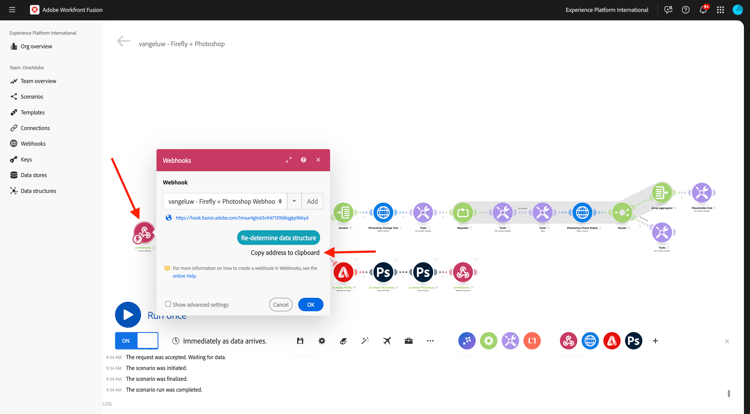Add a favorite with the plus icon
Image resolution: width=750 pixels, height=414 pixels.
point(655,341)
